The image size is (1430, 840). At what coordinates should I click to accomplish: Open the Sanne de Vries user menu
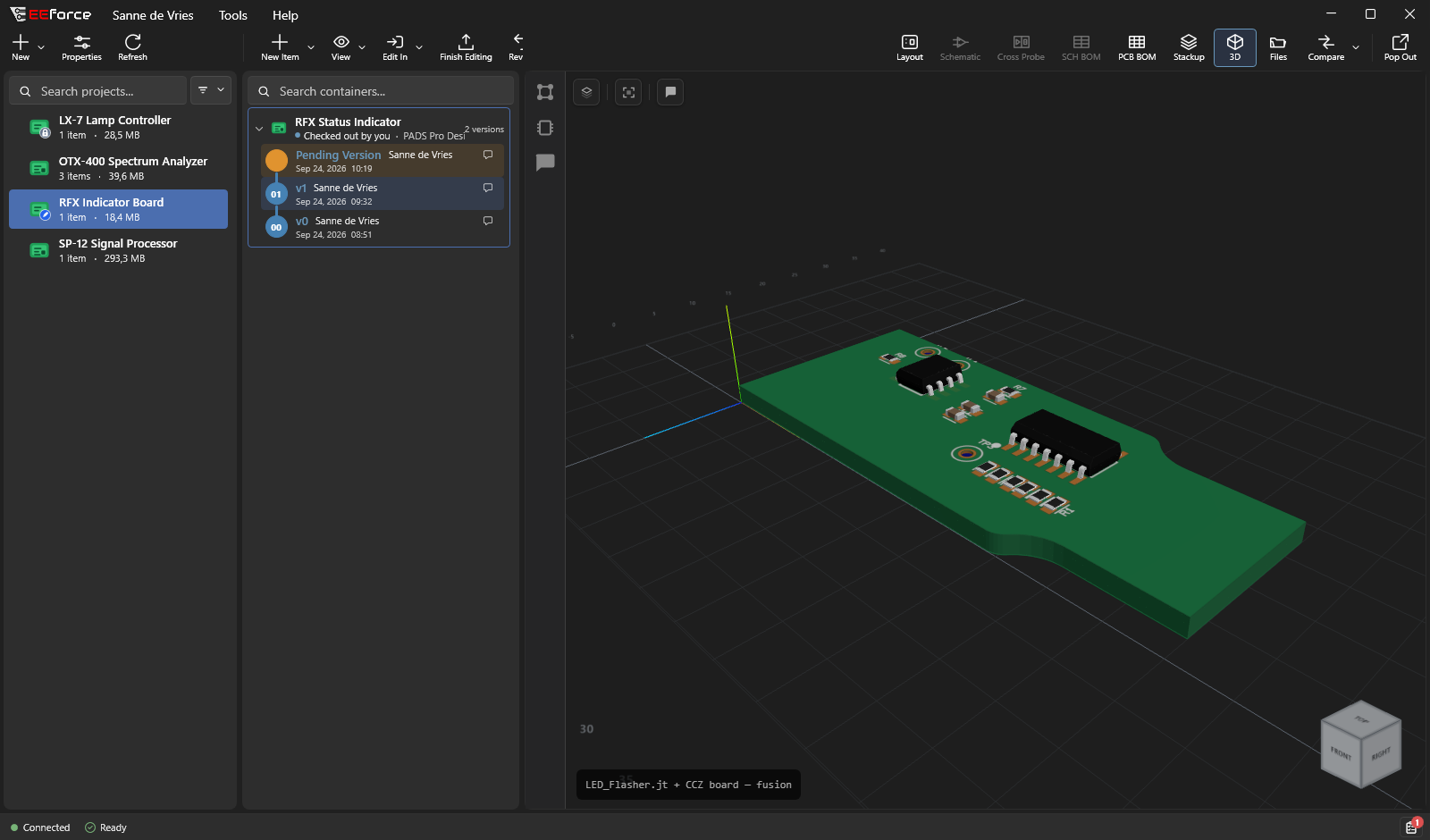coord(153,15)
